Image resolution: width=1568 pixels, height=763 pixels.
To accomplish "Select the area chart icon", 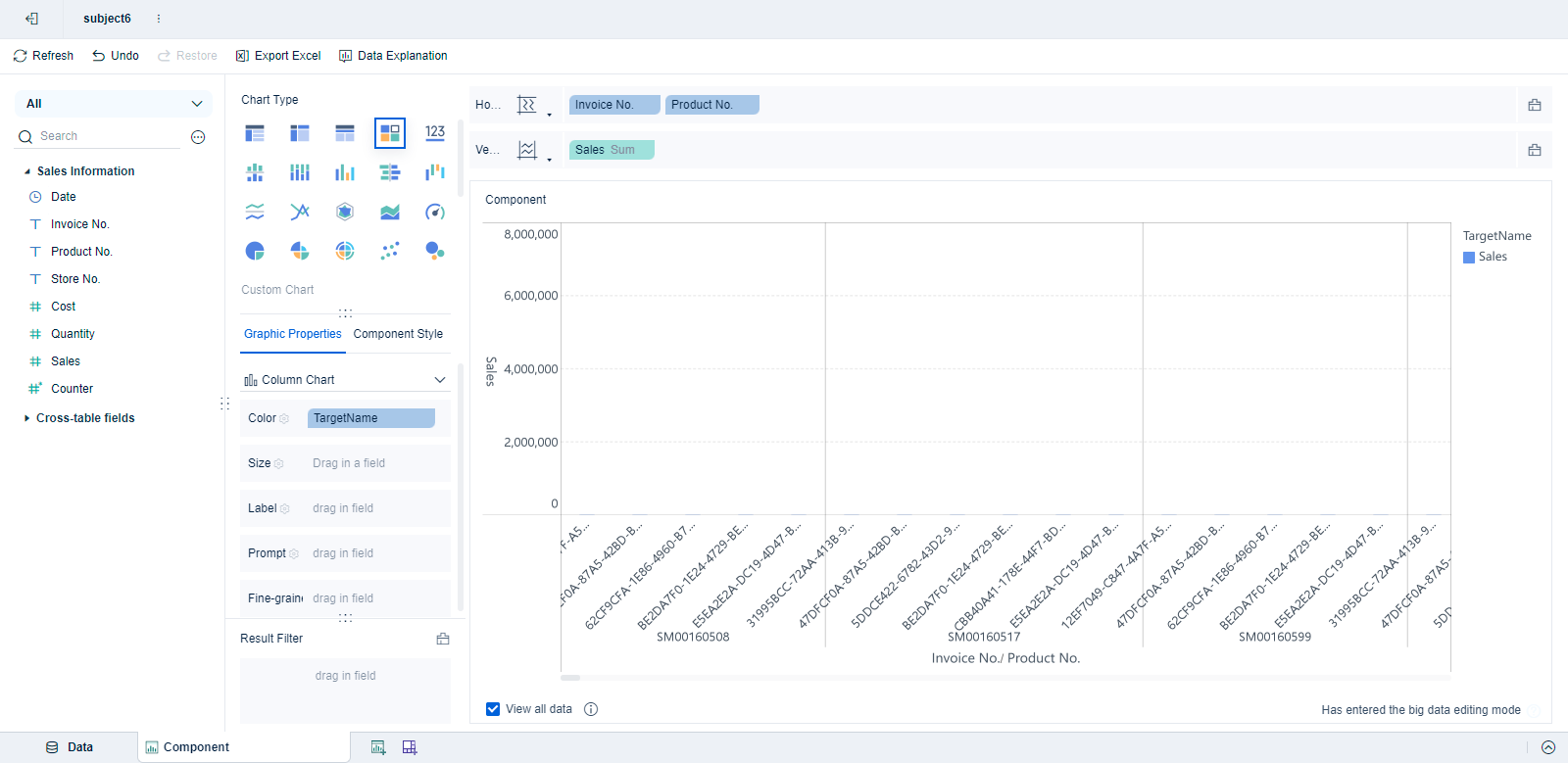I will pyautogui.click(x=390, y=212).
